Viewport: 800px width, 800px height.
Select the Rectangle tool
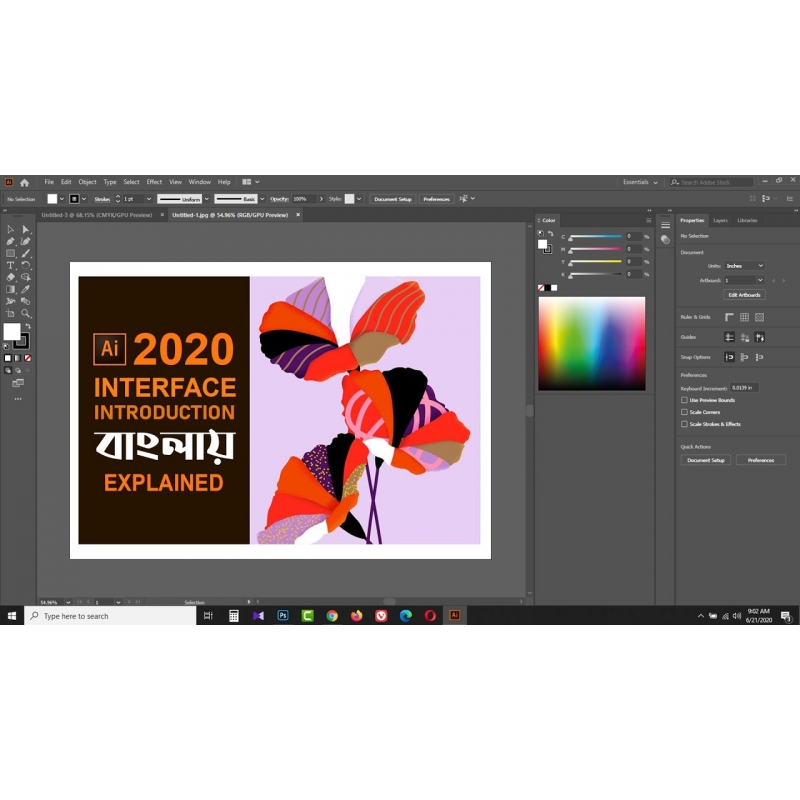(10, 254)
